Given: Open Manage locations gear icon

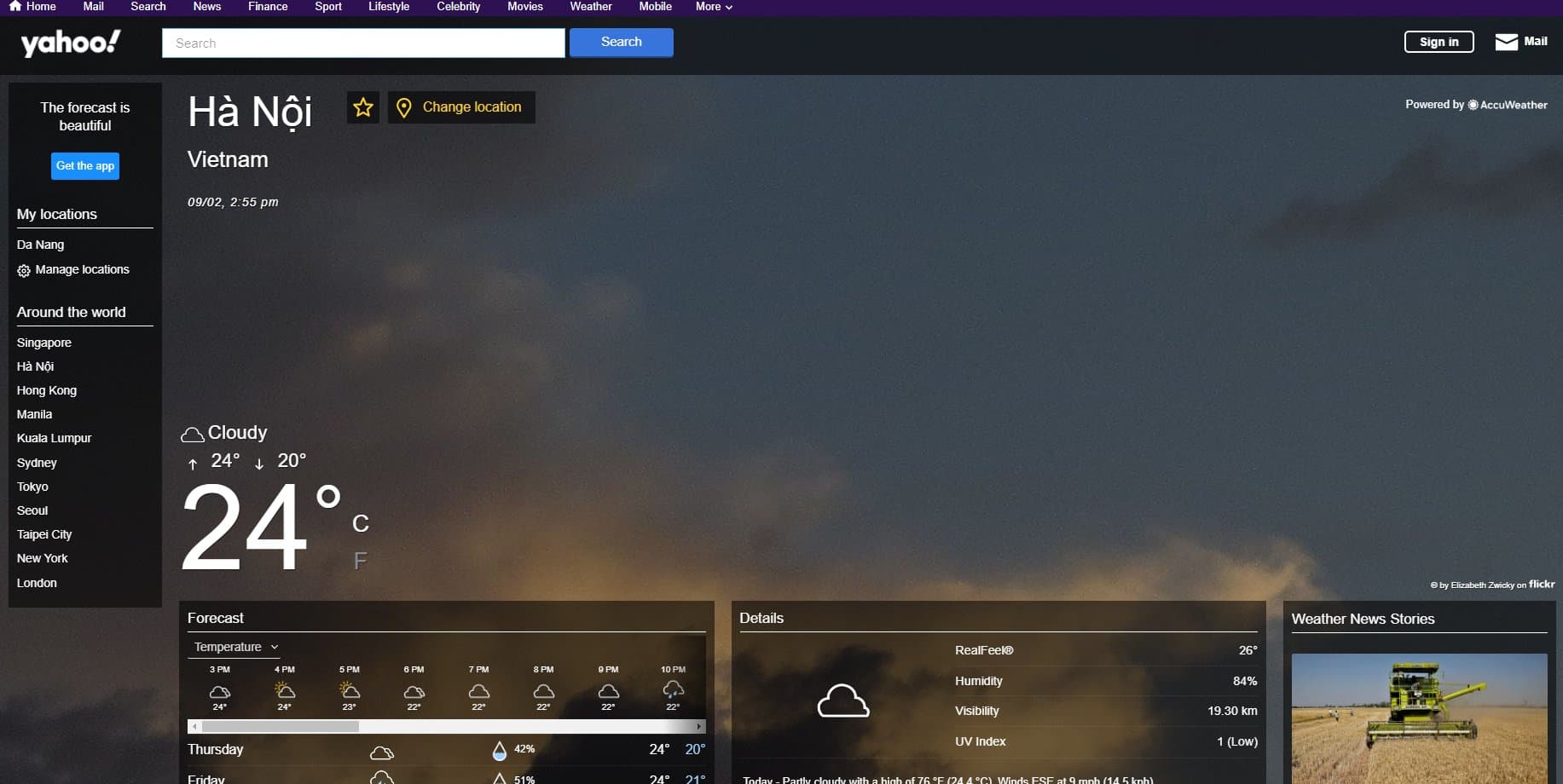Looking at the screenshot, I should tap(24, 270).
